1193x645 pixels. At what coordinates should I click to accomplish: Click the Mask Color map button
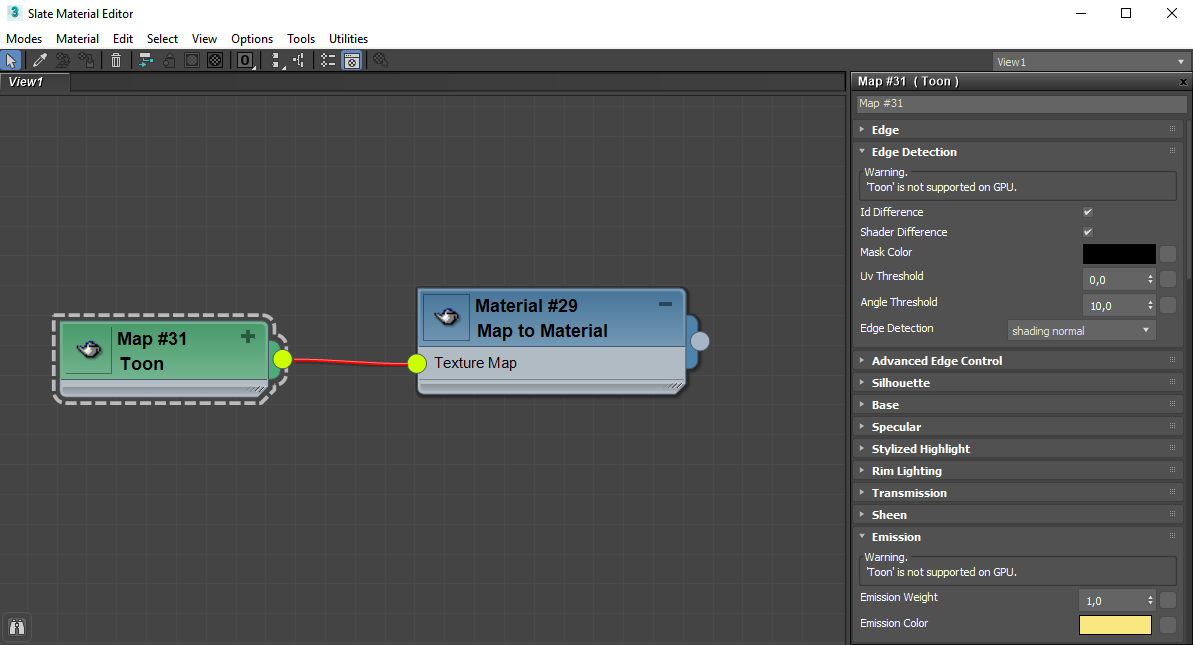(1168, 254)
